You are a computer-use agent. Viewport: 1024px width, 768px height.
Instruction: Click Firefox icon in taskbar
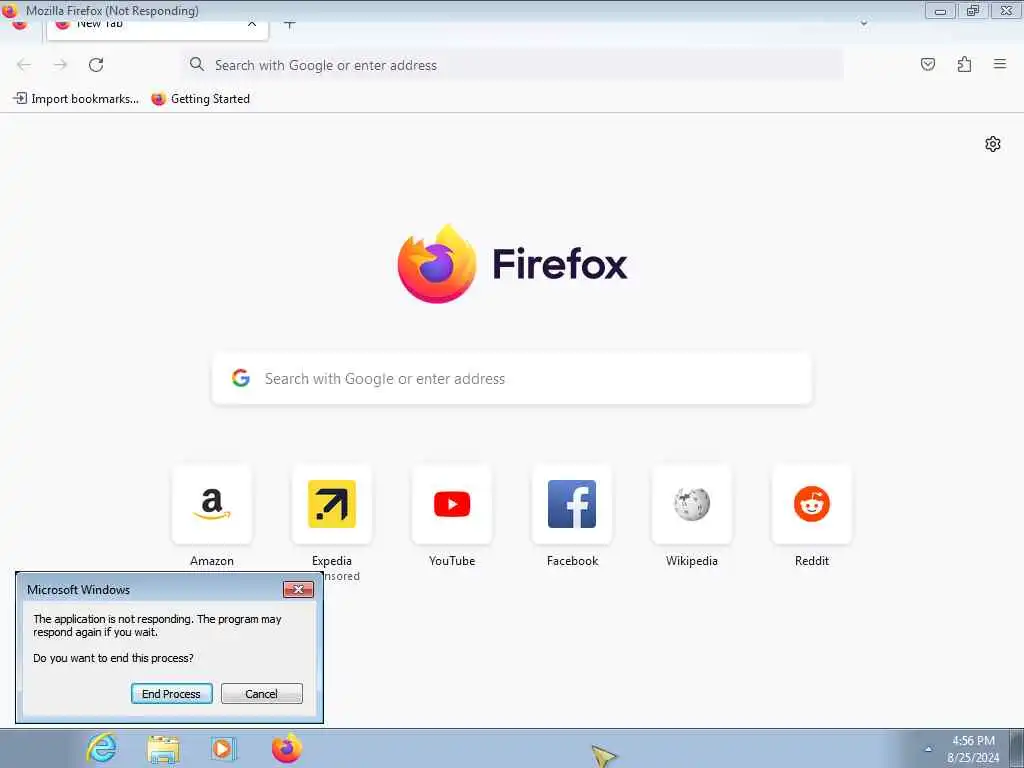click(x=286, y=748)
